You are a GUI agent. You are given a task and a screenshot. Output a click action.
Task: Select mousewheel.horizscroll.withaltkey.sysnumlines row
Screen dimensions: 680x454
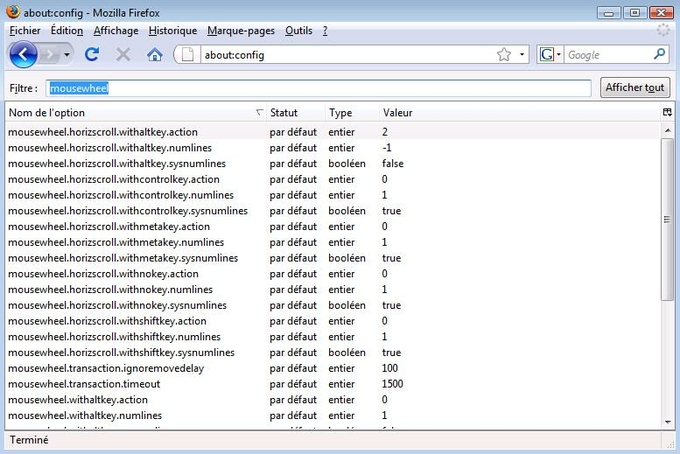pyautogui.click(x=333, y=163)
